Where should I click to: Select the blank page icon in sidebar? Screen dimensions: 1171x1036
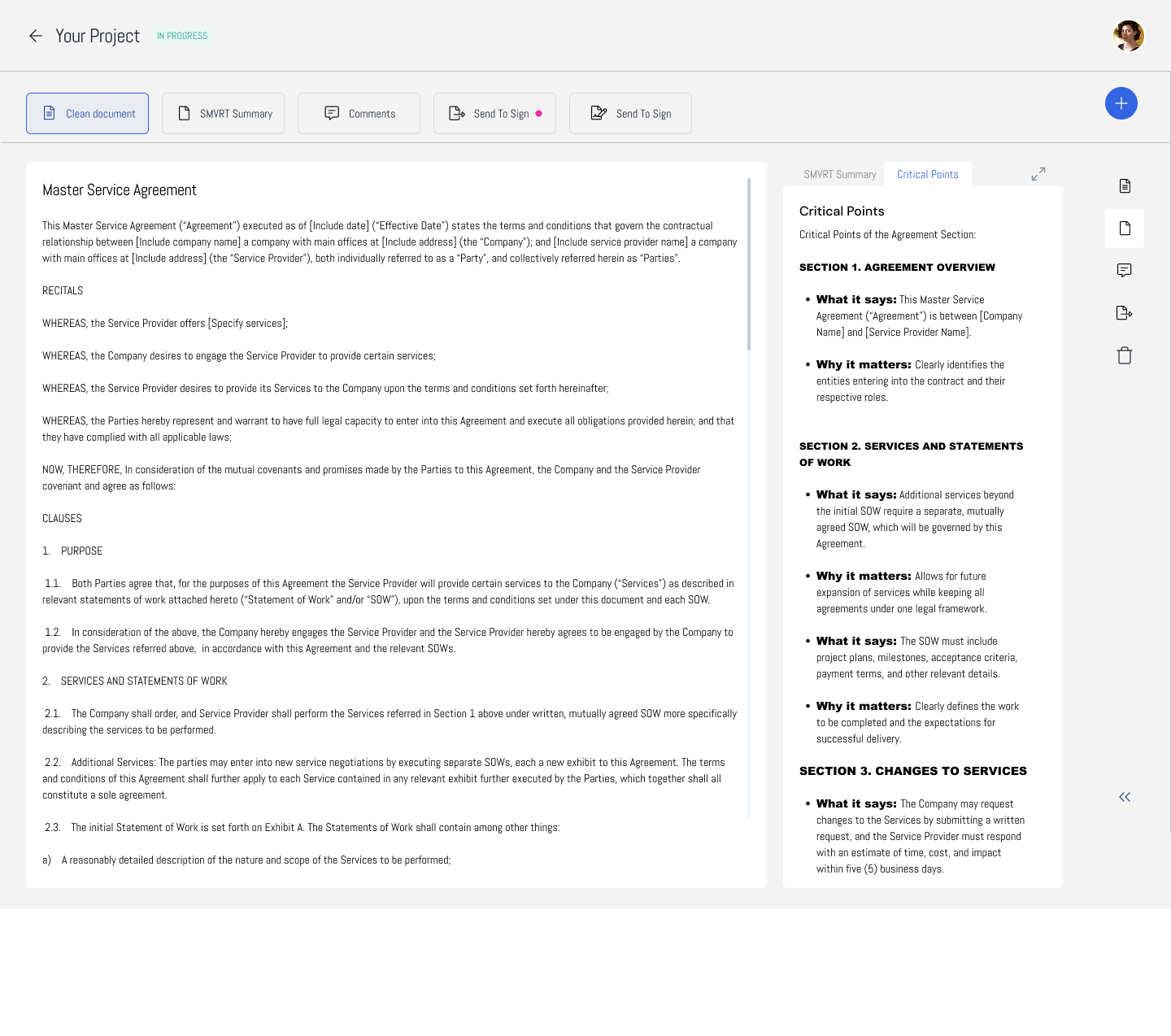pyautogui.click(x=1125, y=229)
